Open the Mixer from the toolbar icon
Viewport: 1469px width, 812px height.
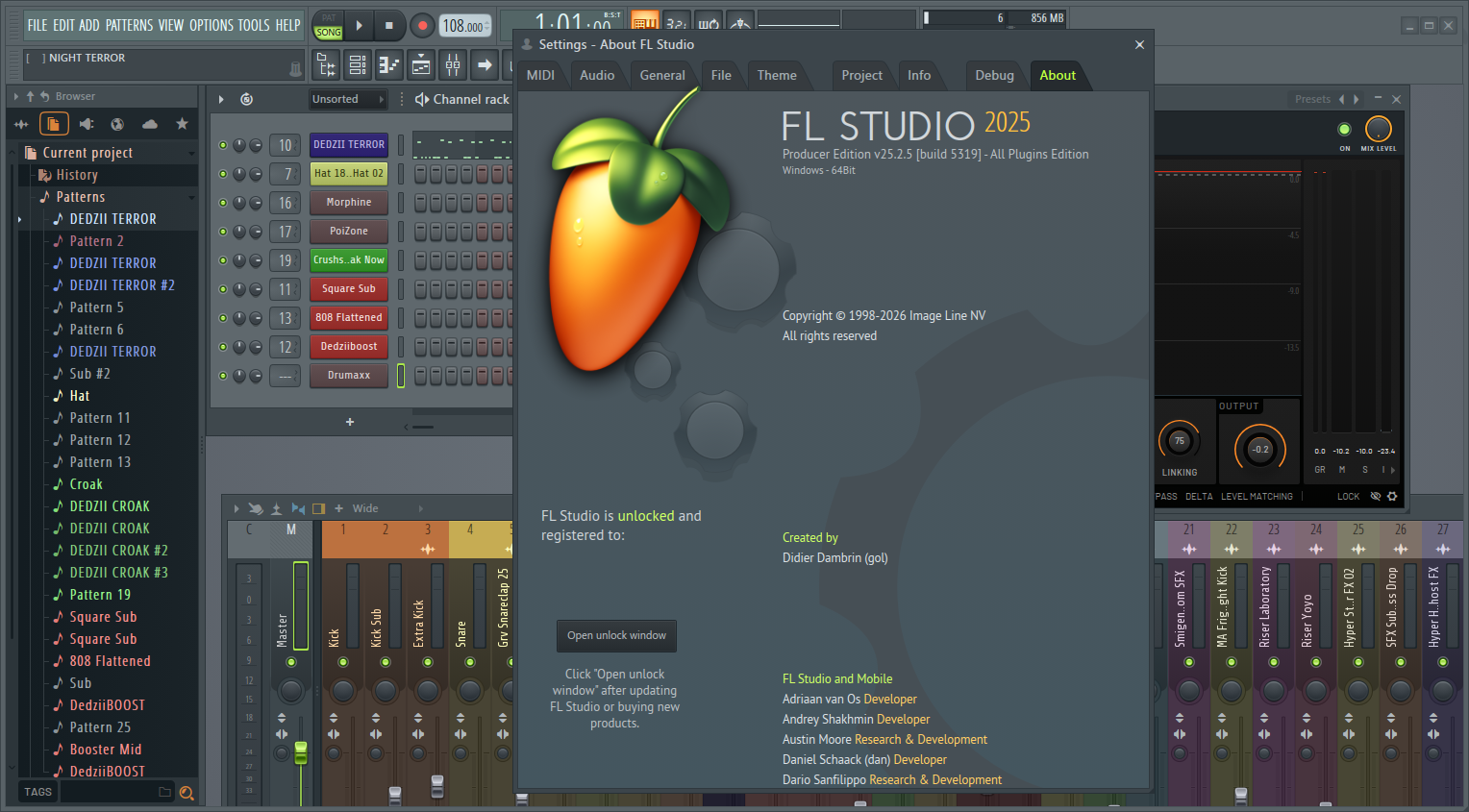pyautogui.click(x=453, y=65)
